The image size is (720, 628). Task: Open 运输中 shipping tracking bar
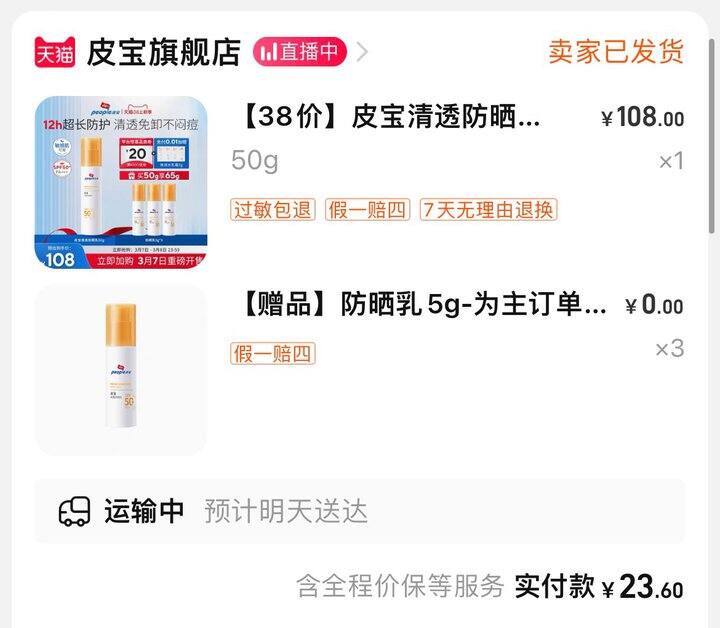click(x=360, y=511)
